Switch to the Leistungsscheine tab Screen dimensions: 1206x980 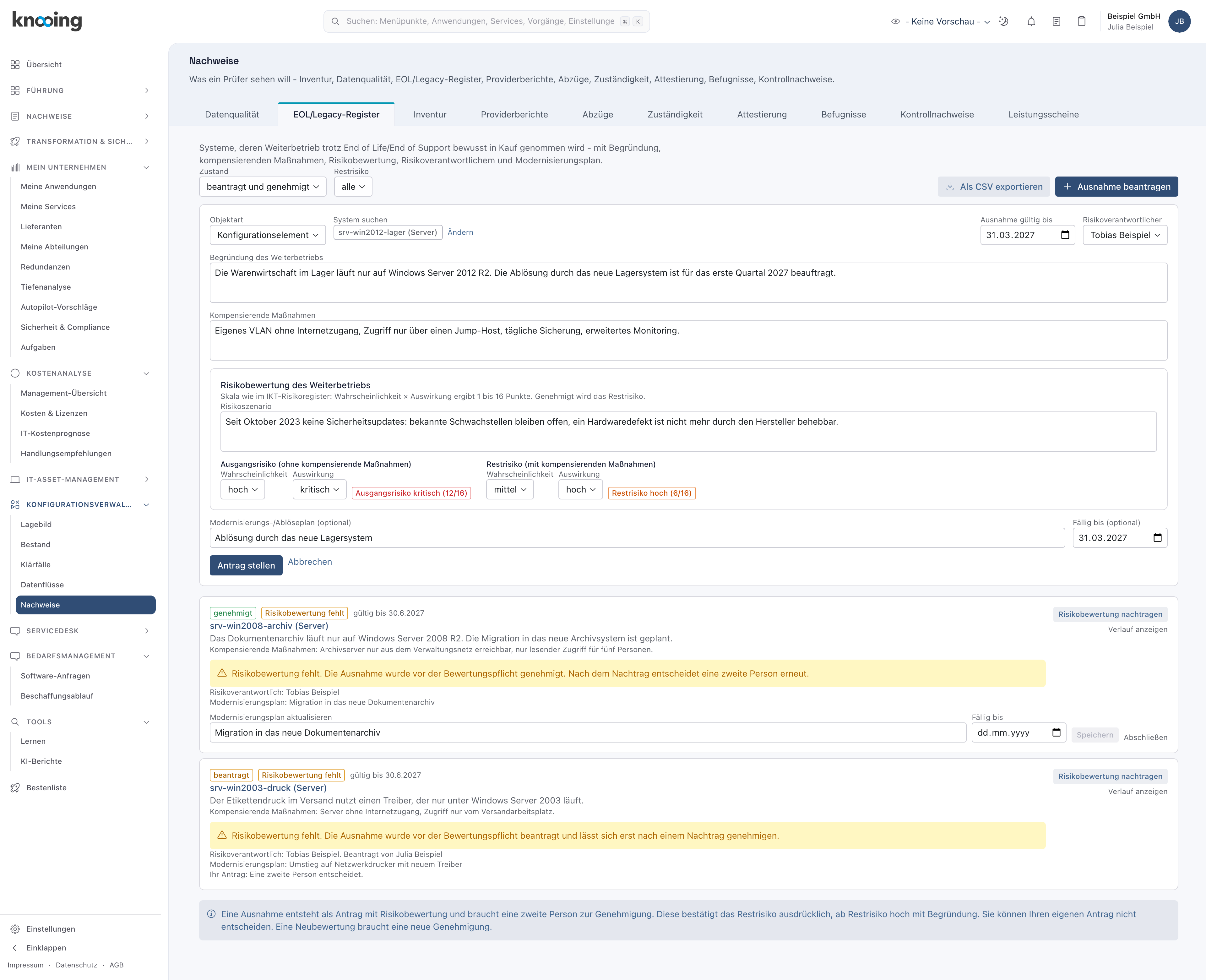pos(1043,115)
